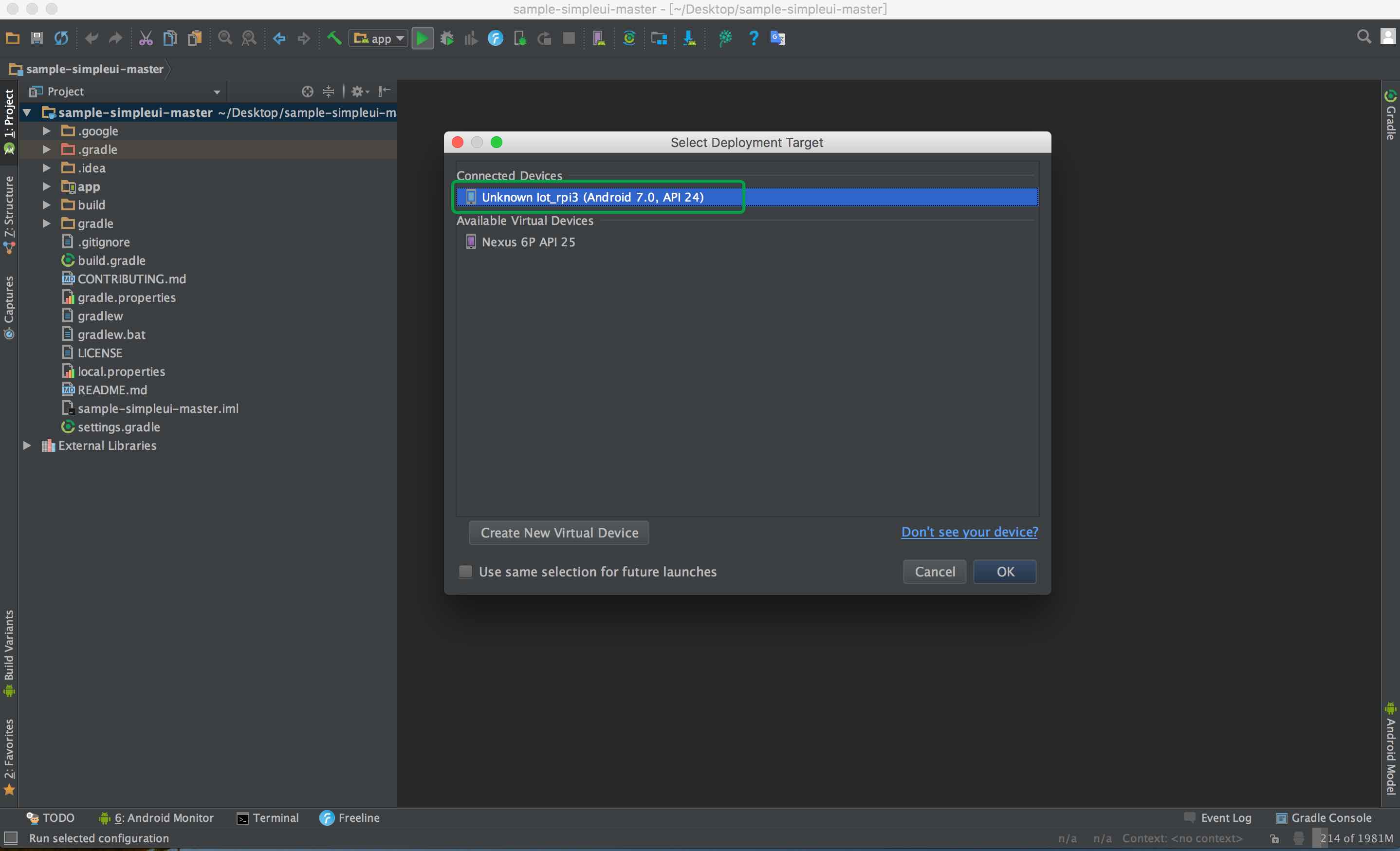Screen dimensions: 1400x851
Task: Click the Google Translate toolbar icon
Action: pyautogui.click(x=778, y=38)
